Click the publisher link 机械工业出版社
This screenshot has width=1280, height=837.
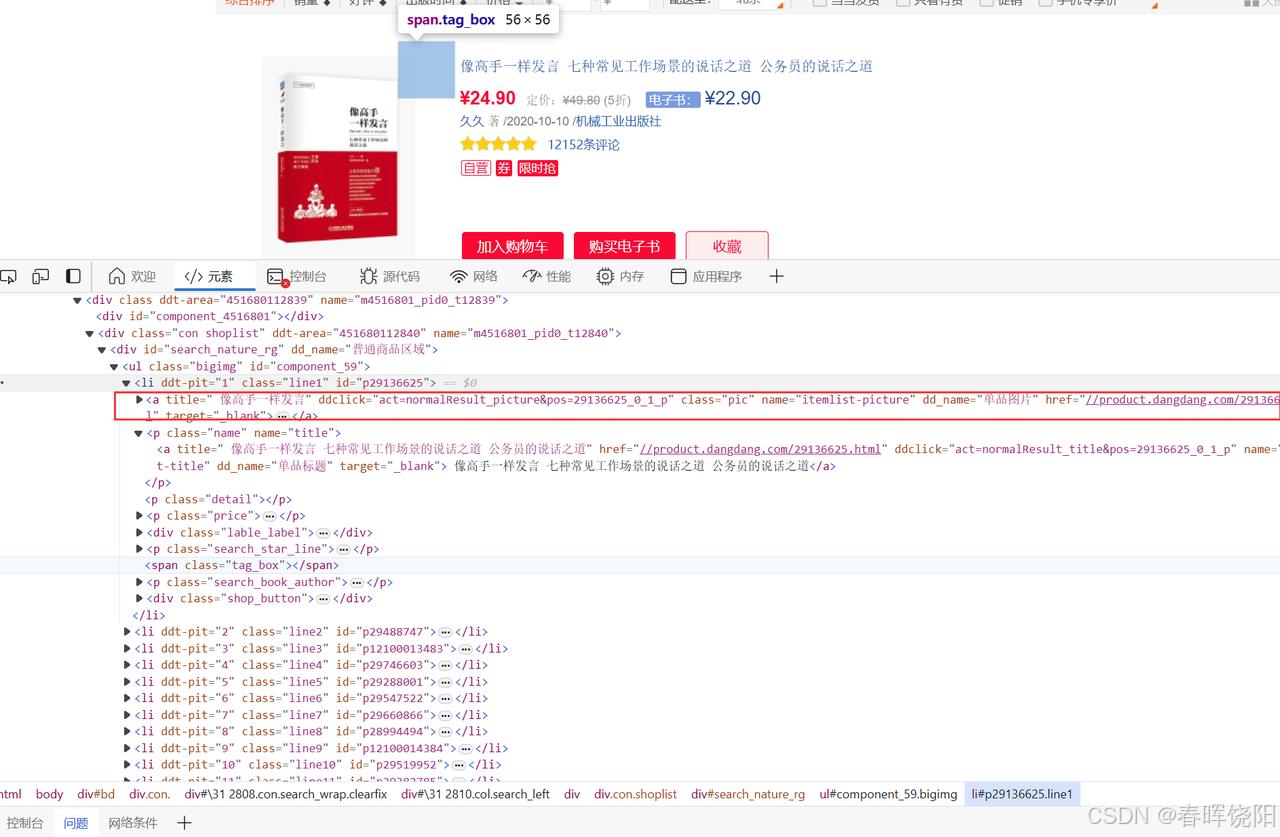(617, 121)
